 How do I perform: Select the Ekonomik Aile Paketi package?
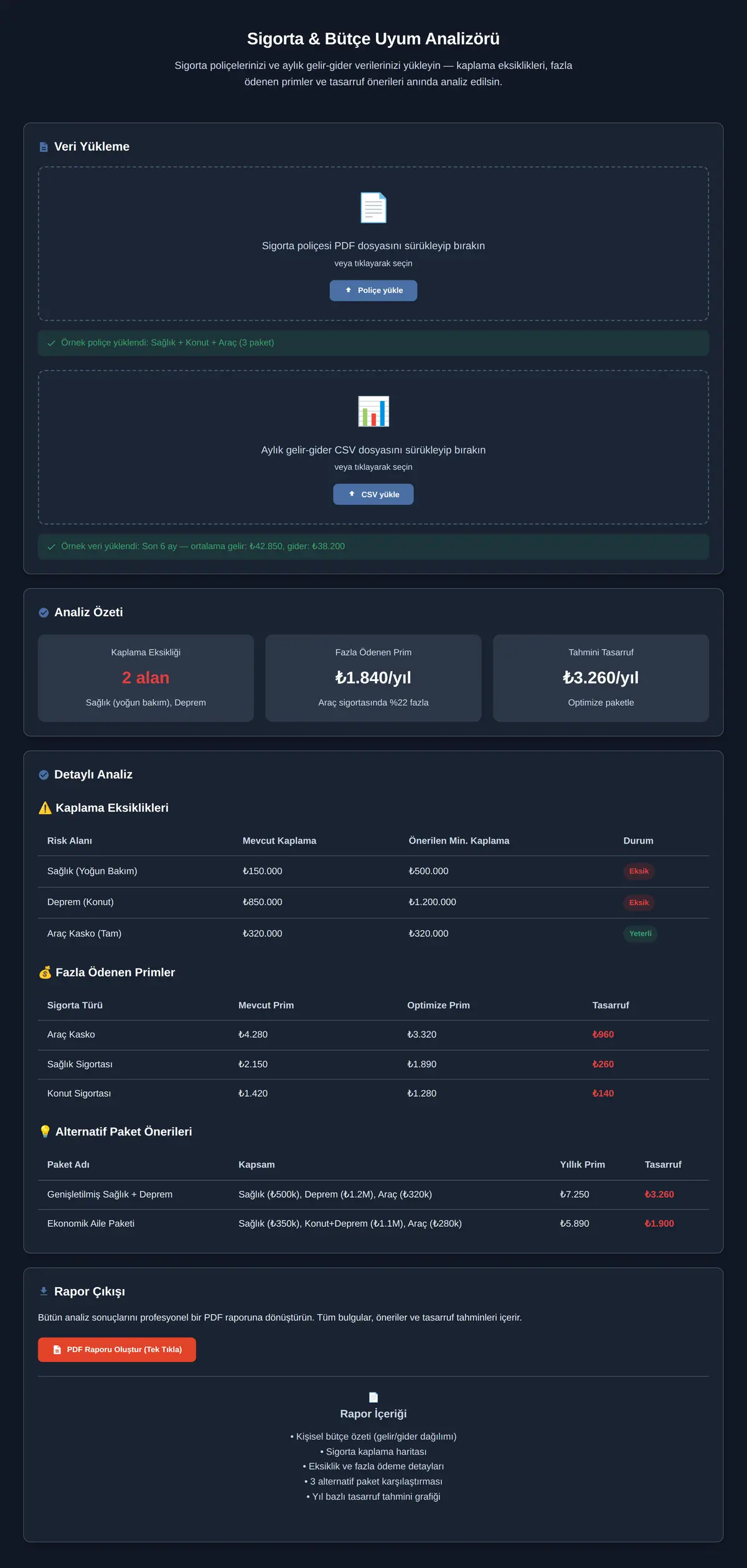[91, 1224]
